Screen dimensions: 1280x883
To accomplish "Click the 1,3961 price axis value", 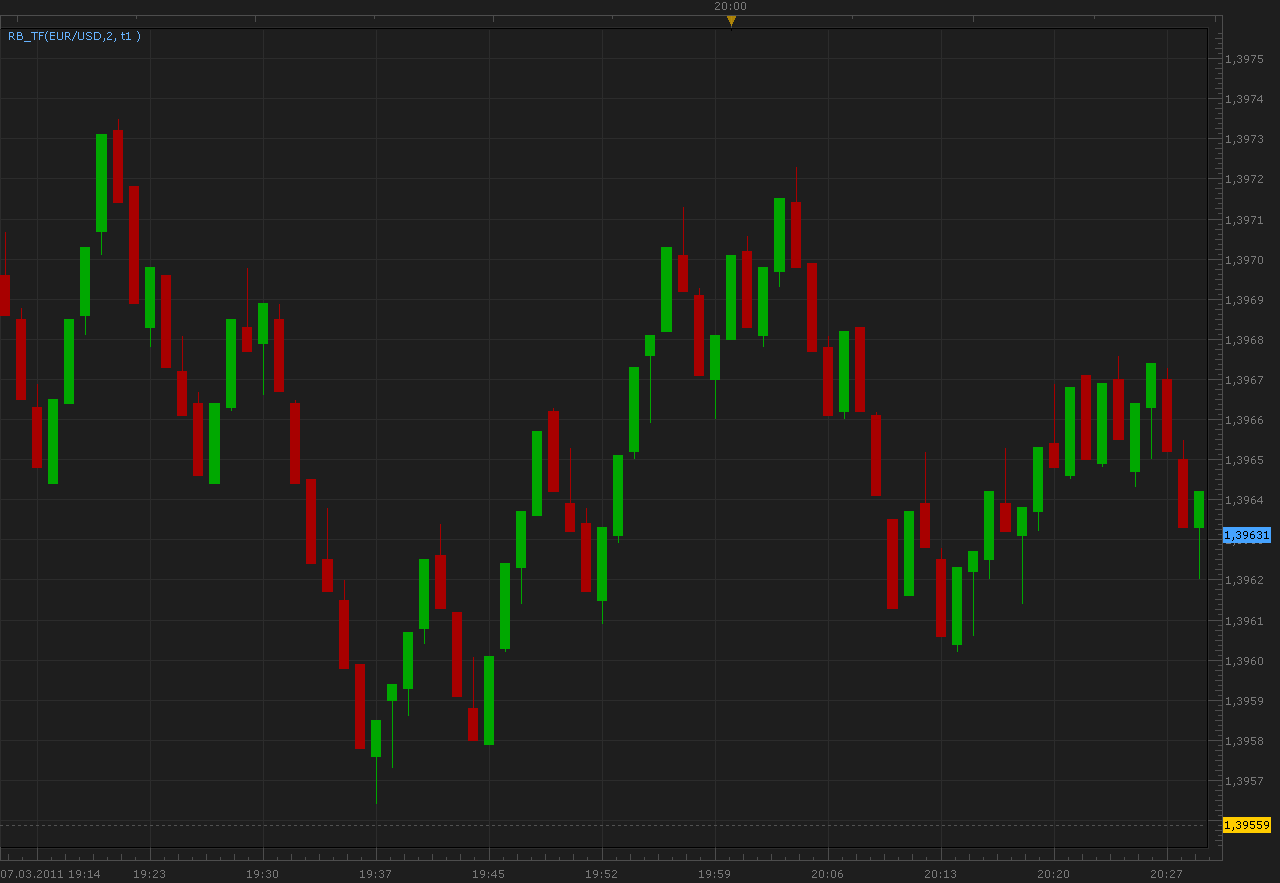I will point(1245,621).
